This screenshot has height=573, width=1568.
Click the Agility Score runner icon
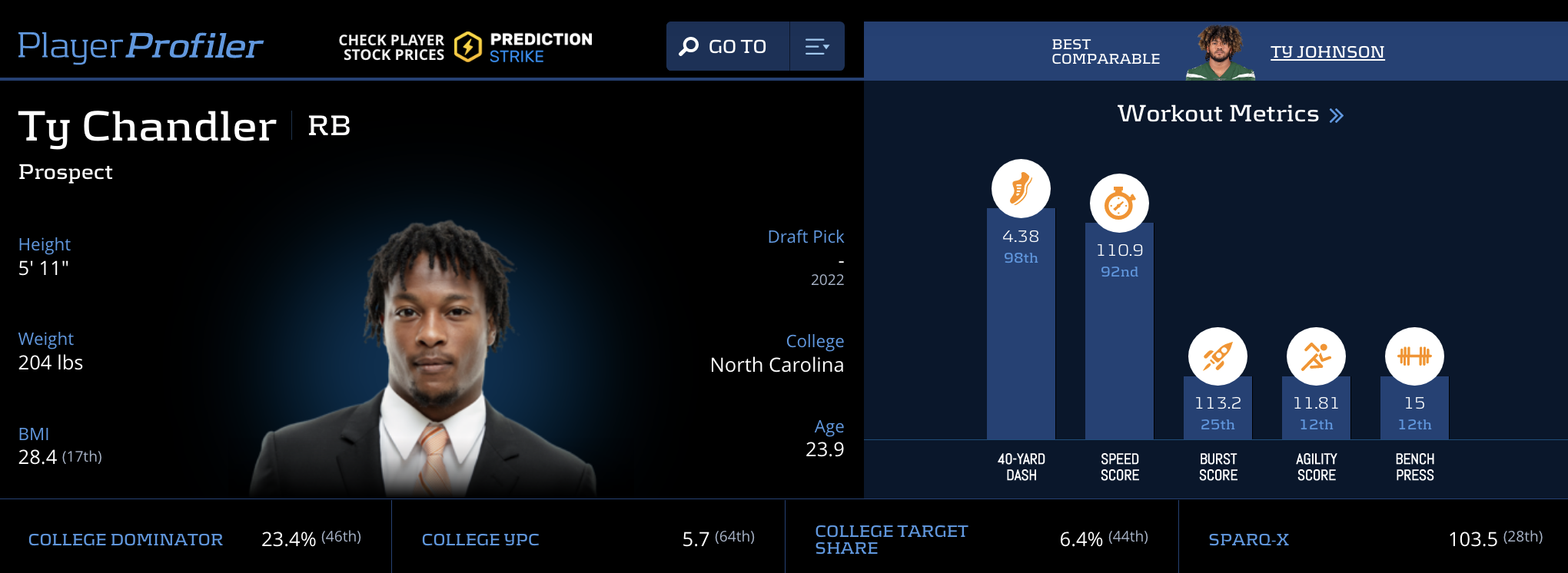(1316, 356)
